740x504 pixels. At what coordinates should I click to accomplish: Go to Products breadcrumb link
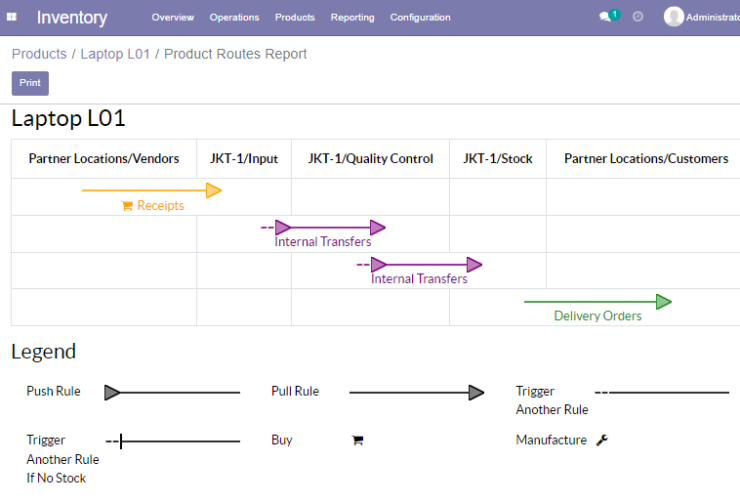39,54
